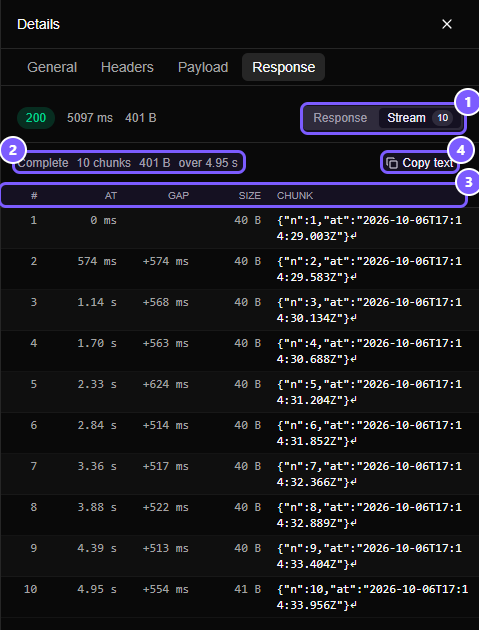This screenshot has height=630, width=479.
Task: Click the 1.70 s time cell
Action: (97, 343)
